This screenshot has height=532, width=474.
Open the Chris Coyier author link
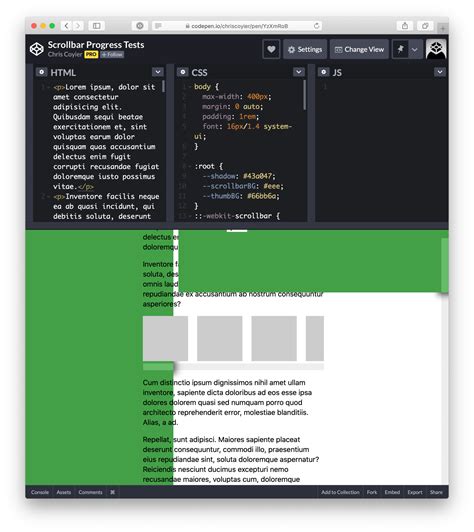point(65,54)
